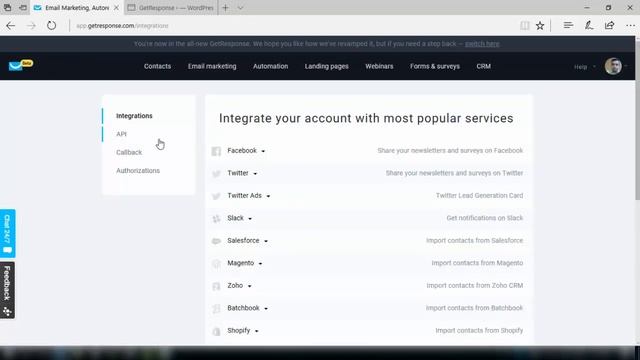Viewport: 640px width, 360px height.
Task: Click the Batchbook logo icon
Action: point(216,308)
